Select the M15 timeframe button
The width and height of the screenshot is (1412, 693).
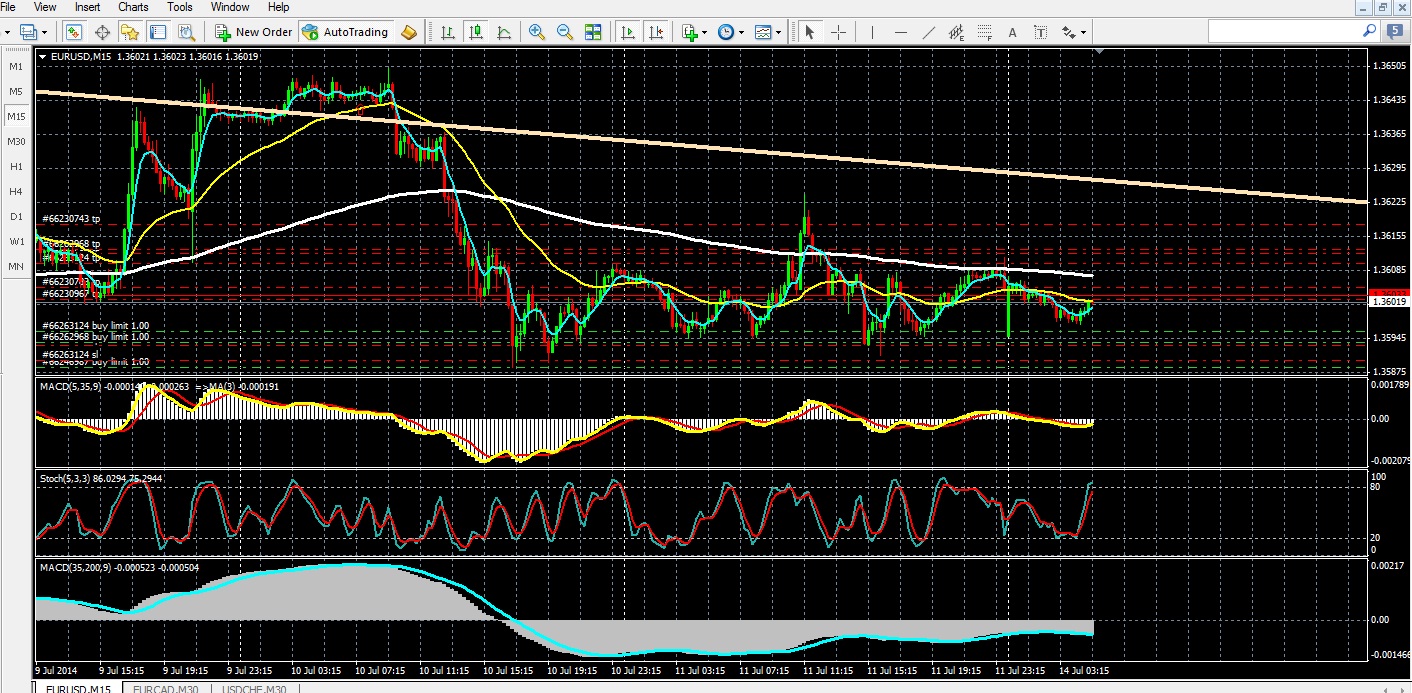(16, 116)
